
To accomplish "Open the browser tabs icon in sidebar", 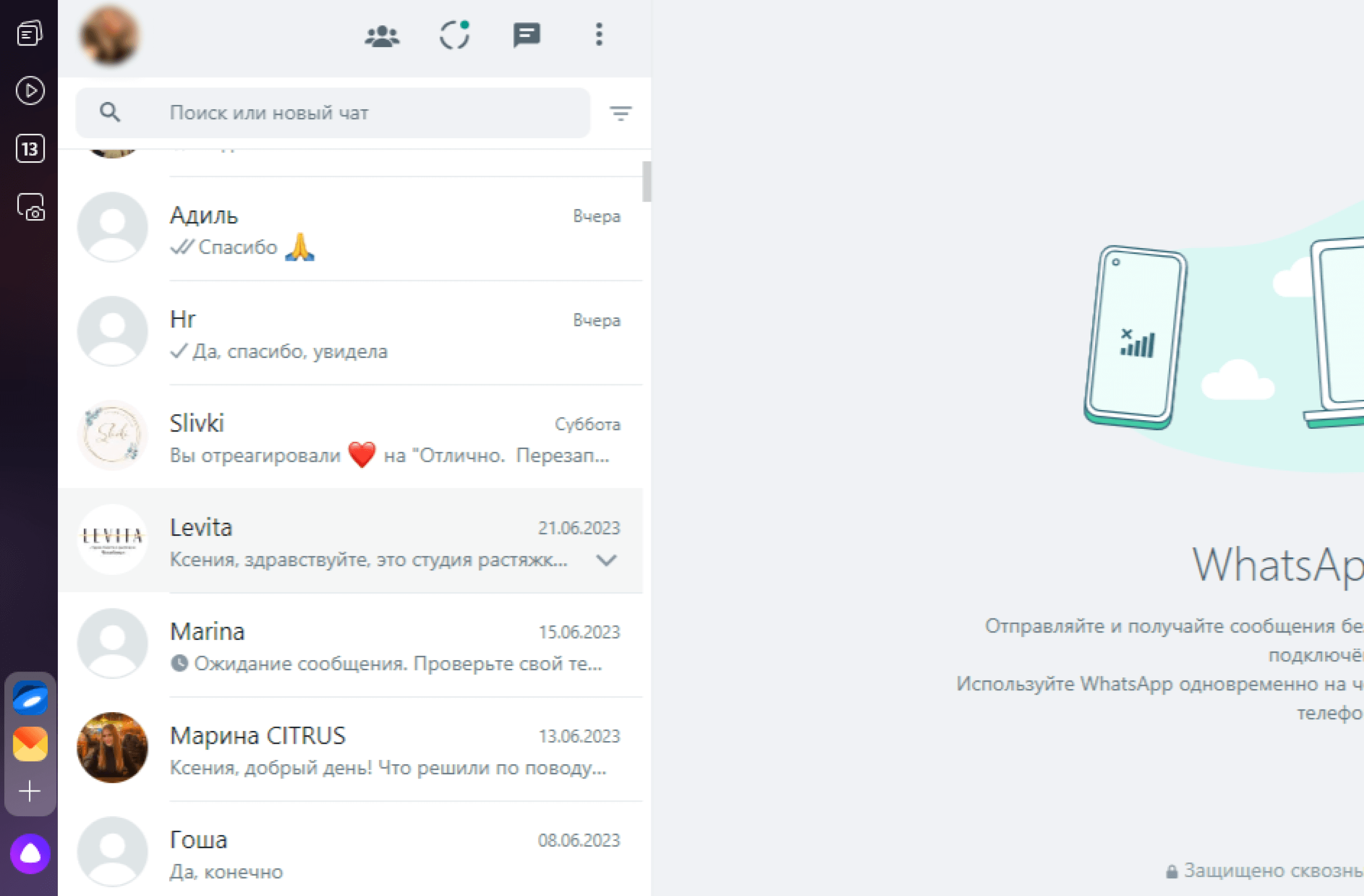I will [x=30, y=33].
